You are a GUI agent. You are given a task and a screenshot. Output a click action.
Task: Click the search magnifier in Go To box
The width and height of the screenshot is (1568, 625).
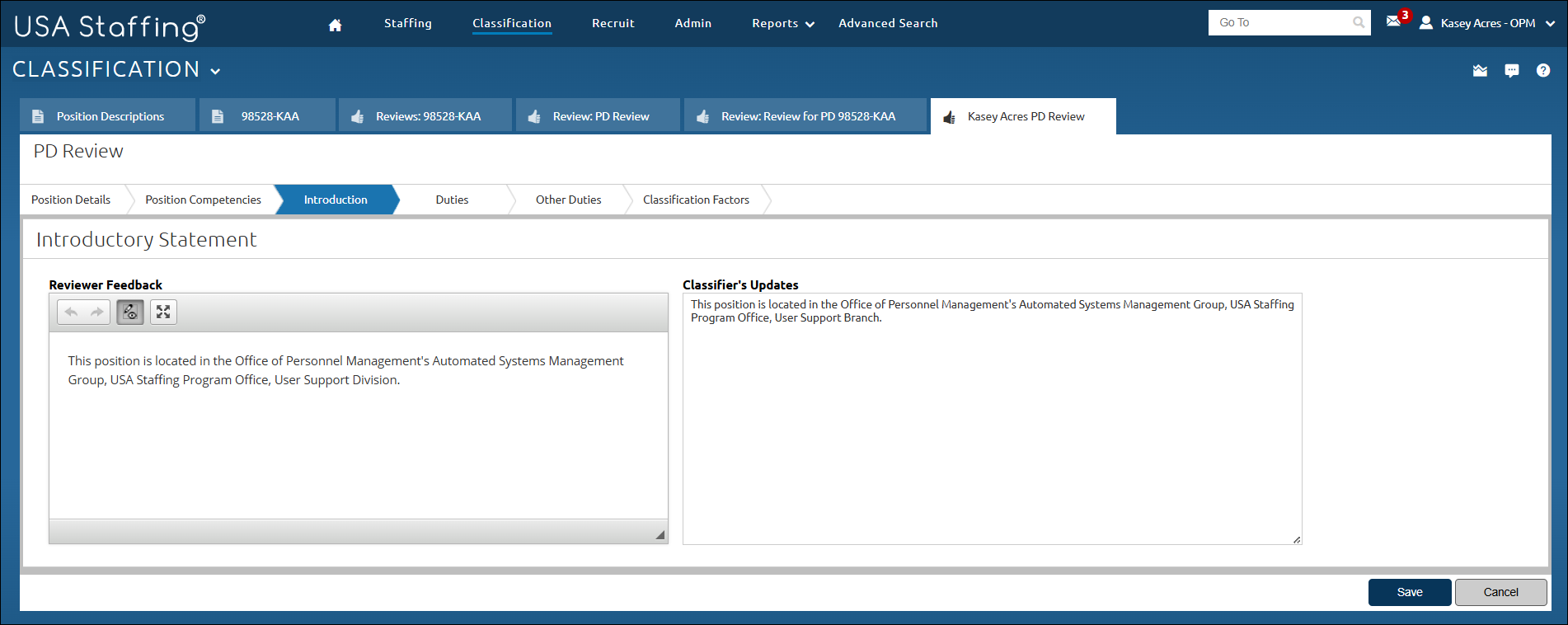tap(1358, 22)
